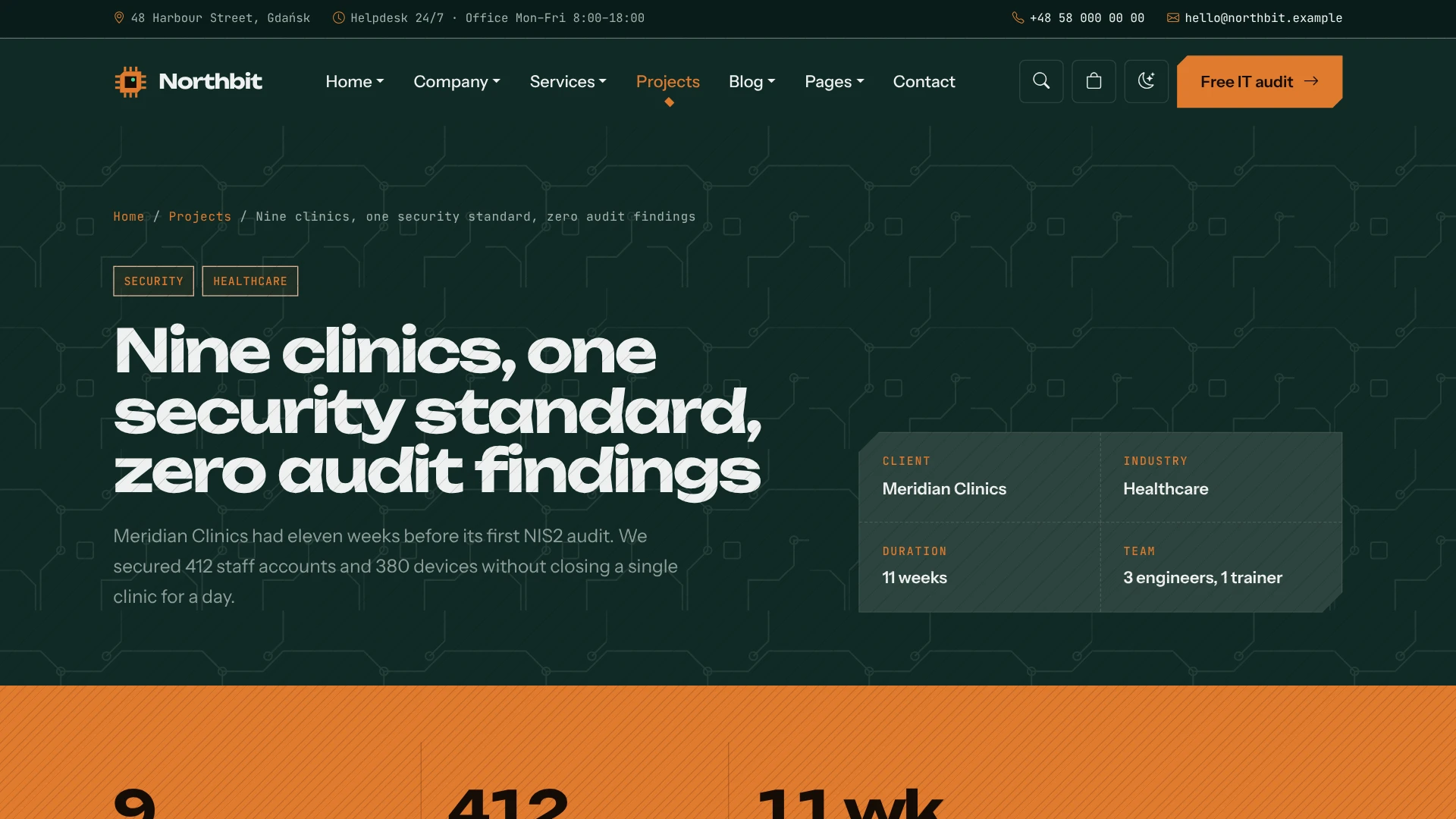Click the Helpdesk 24/7 office hours text
Screen dimensions: 1456x819
(x=497, y=17)
